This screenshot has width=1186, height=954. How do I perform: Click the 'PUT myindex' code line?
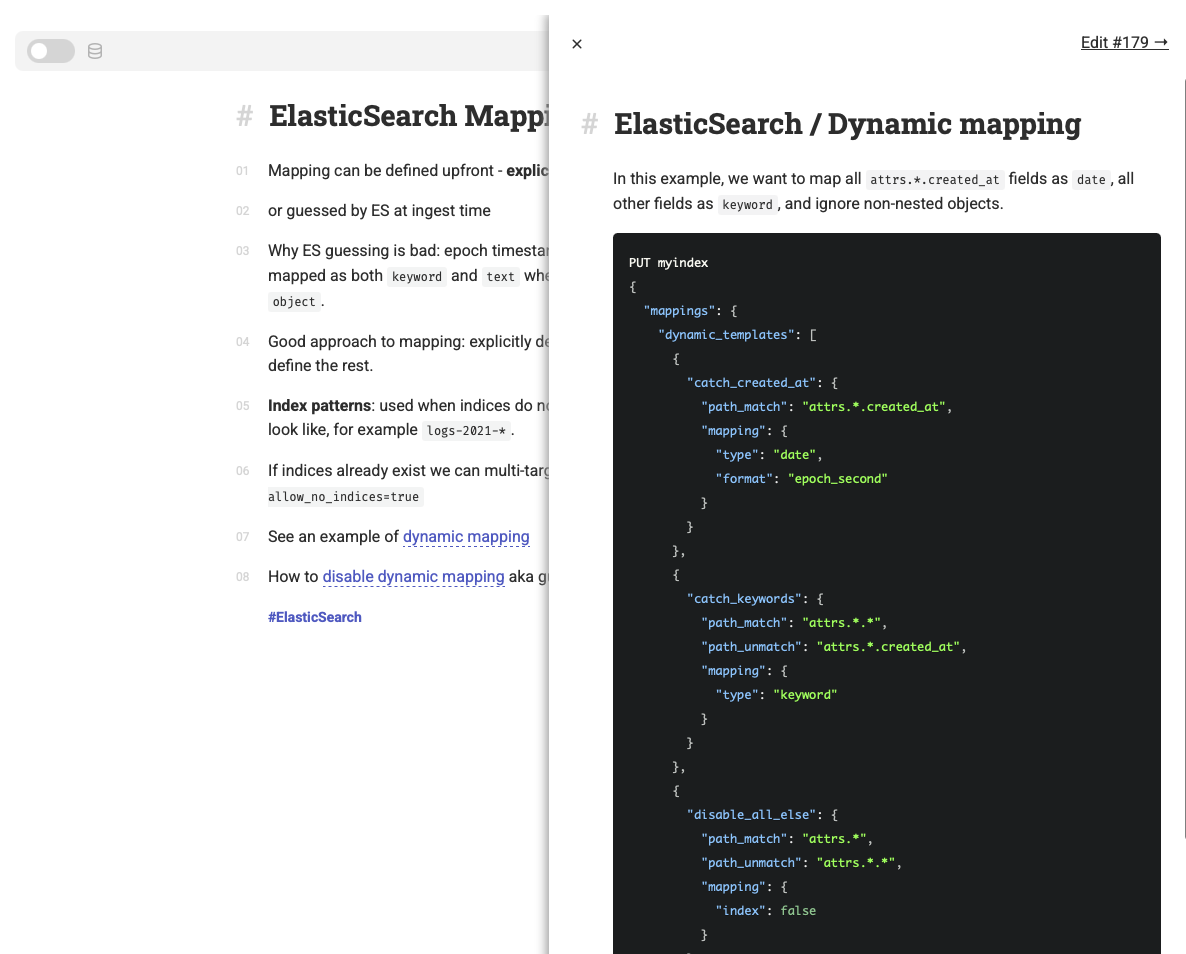click(x=670, y=263)
